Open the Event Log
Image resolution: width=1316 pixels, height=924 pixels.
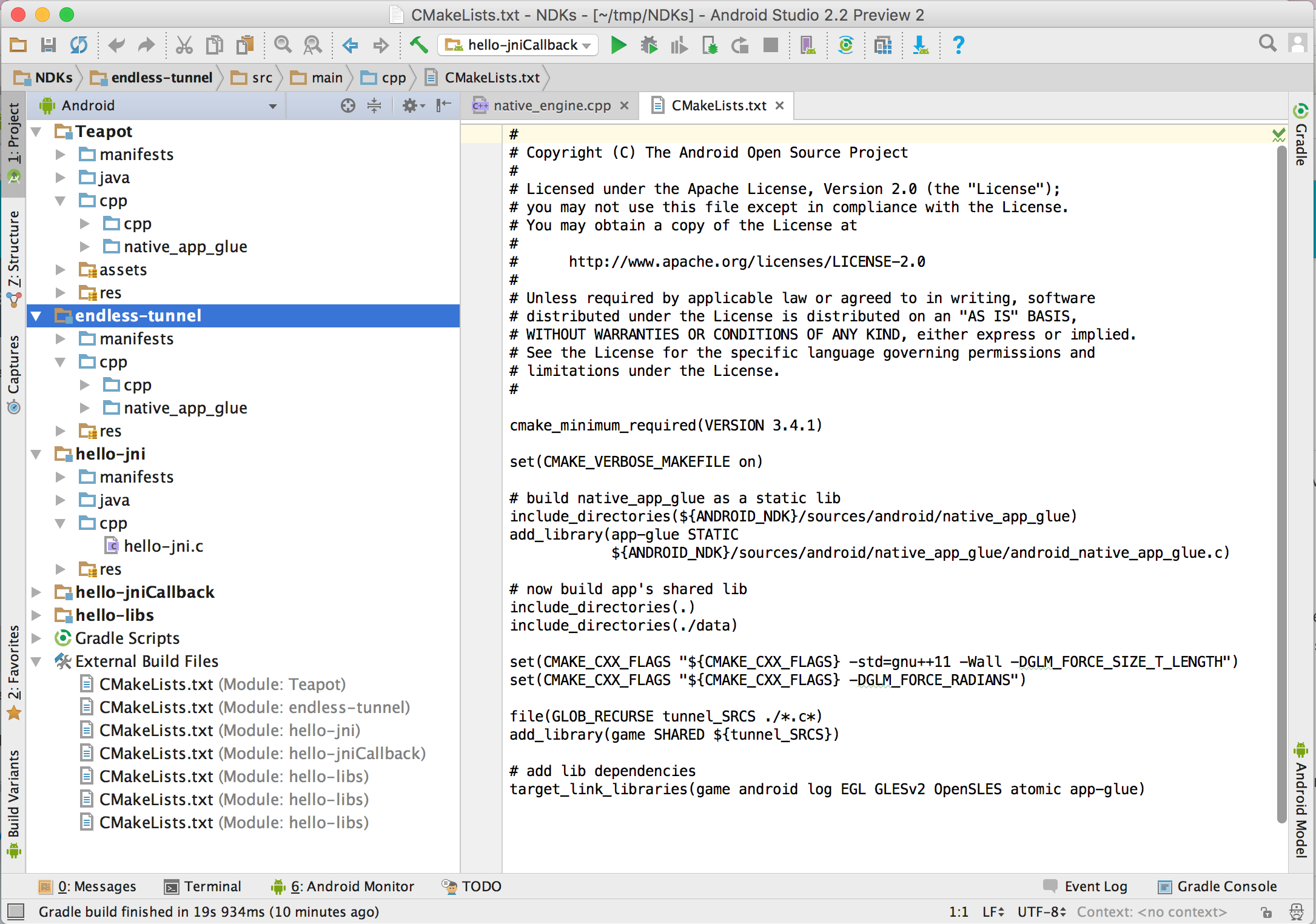(1085, 886)
